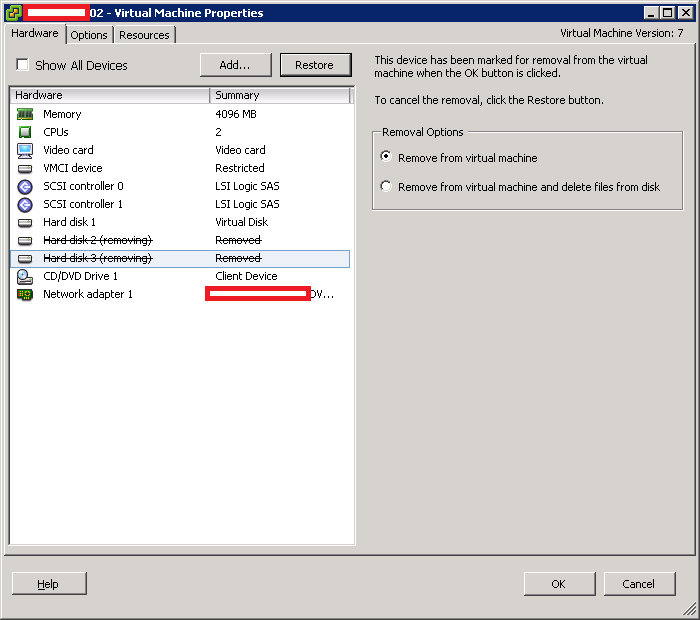Click the Hard disk 3 (removing) icon
The image size is (700, 620).
[25, 258]
